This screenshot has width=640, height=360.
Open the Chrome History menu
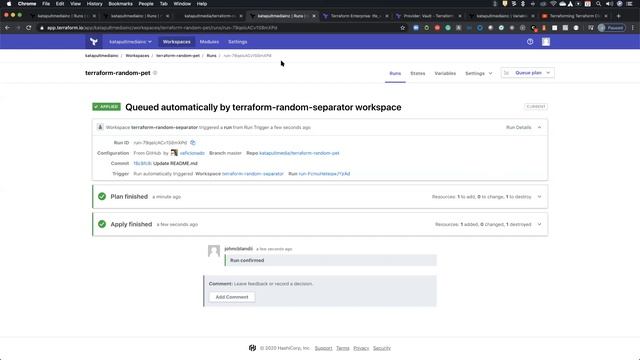click(94, 4)
